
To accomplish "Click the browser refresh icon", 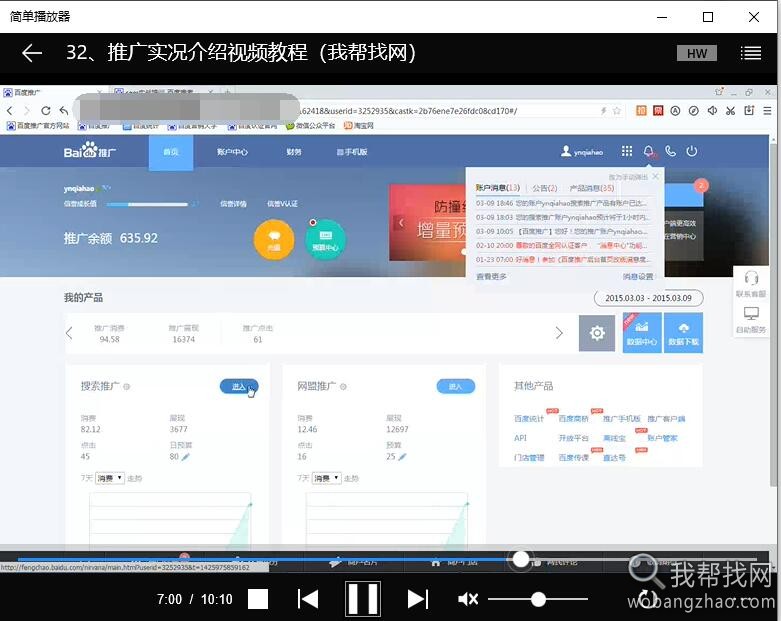I will coord(45,111).
